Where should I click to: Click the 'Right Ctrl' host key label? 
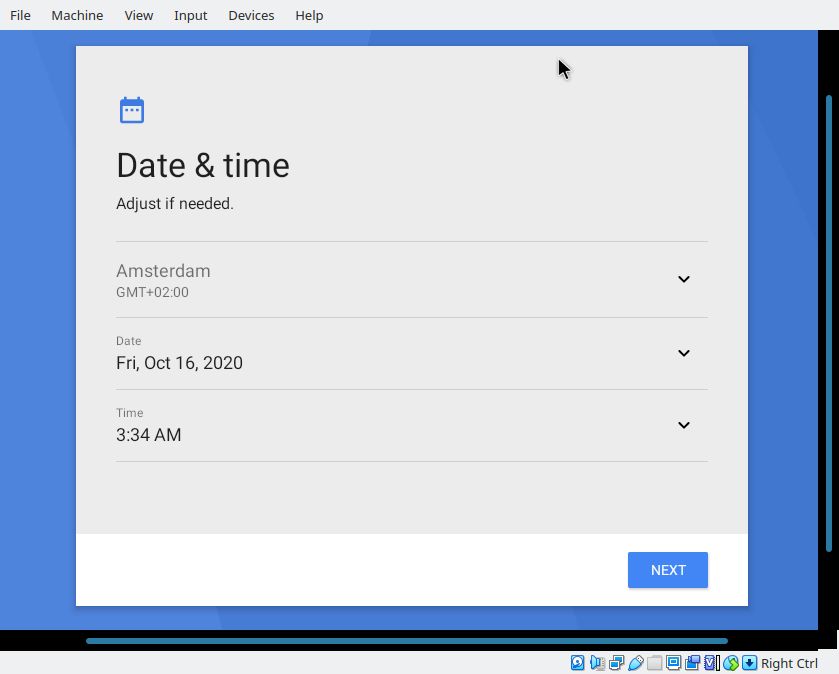click(x=789, y=663)
